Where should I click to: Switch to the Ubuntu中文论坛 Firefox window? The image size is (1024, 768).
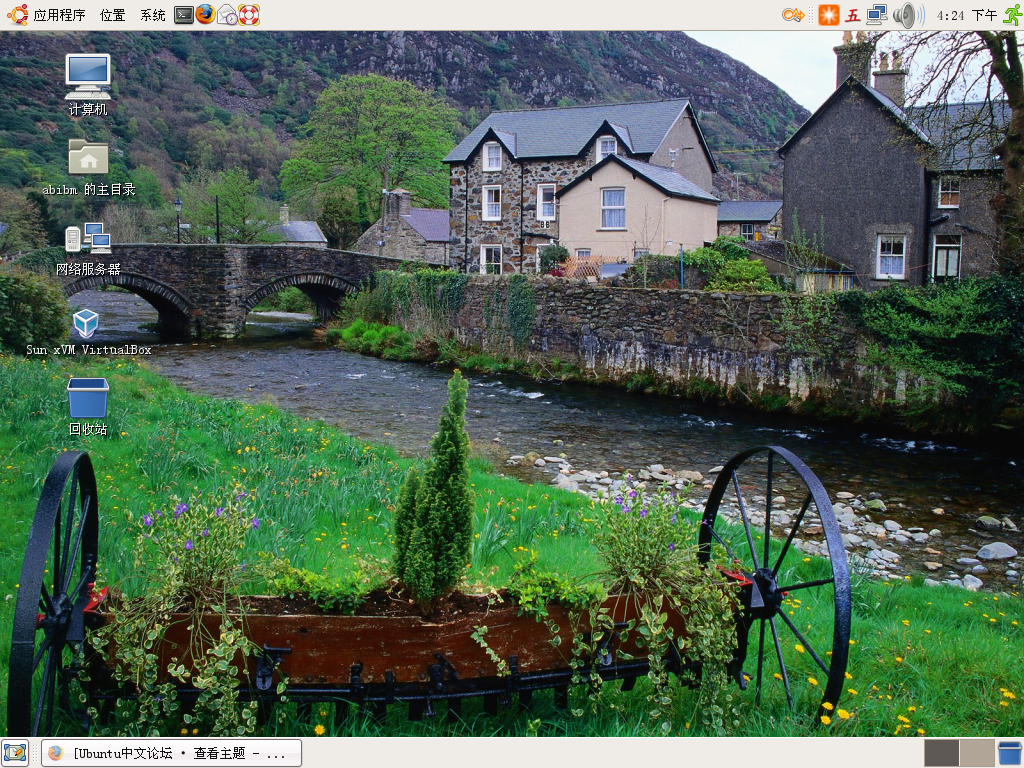pos(172,753)
